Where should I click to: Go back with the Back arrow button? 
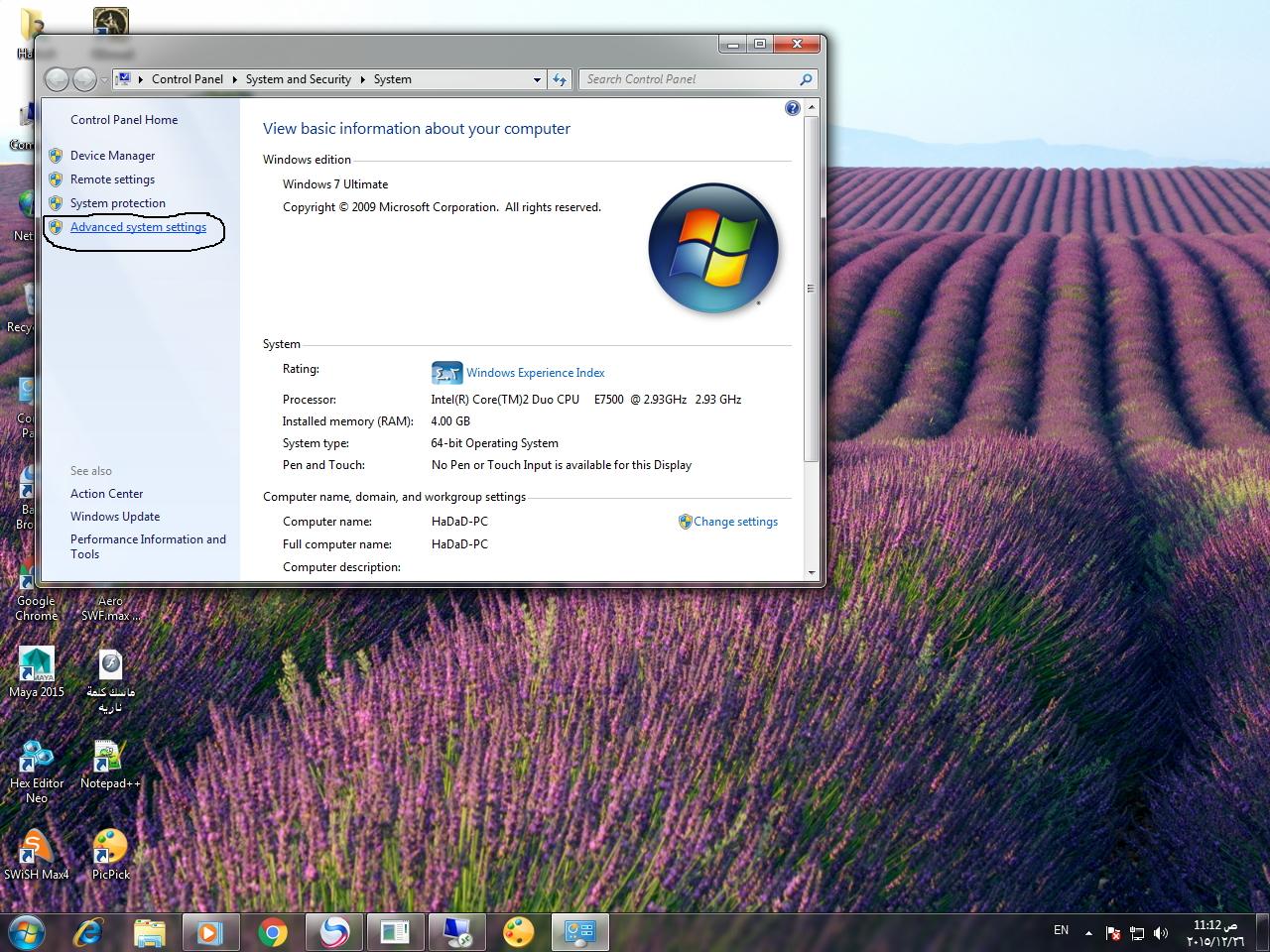tap(58, 79)
